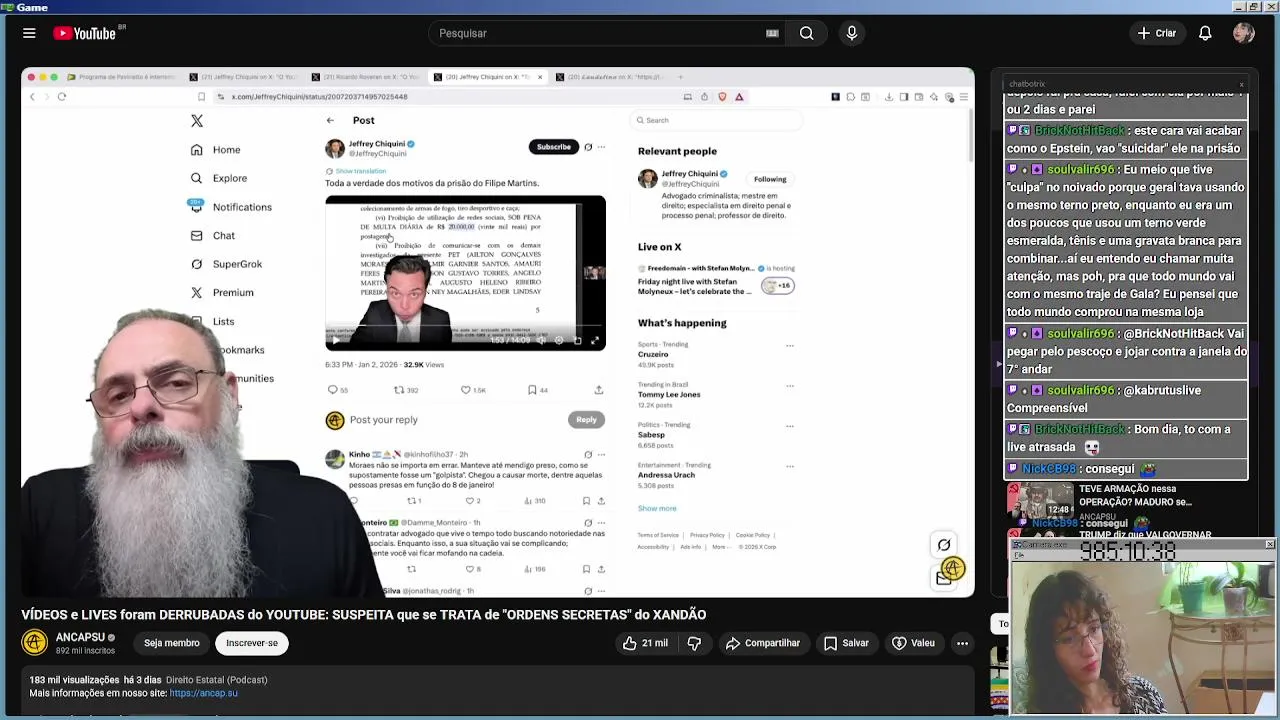The width and height of the screenshot is (1280, 720).
Task: Open more options for Cruzeiro trend
Action: pos(789,346)
